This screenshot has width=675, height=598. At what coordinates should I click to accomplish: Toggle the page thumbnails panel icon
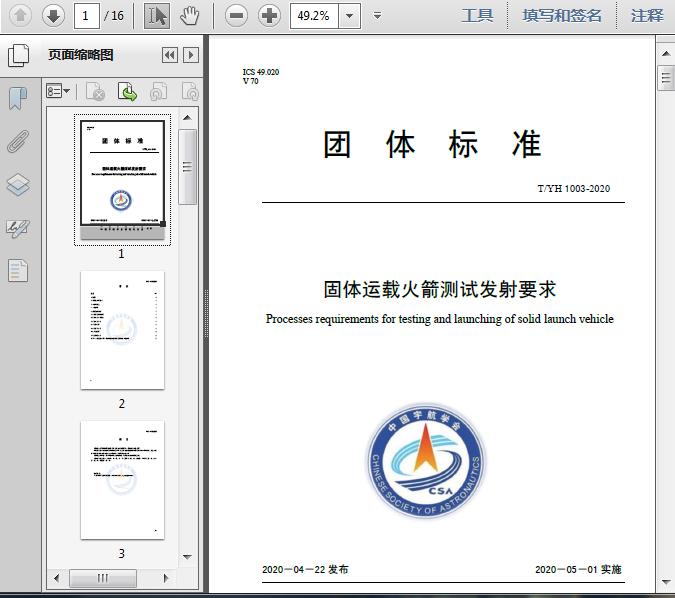coord(18,56)
